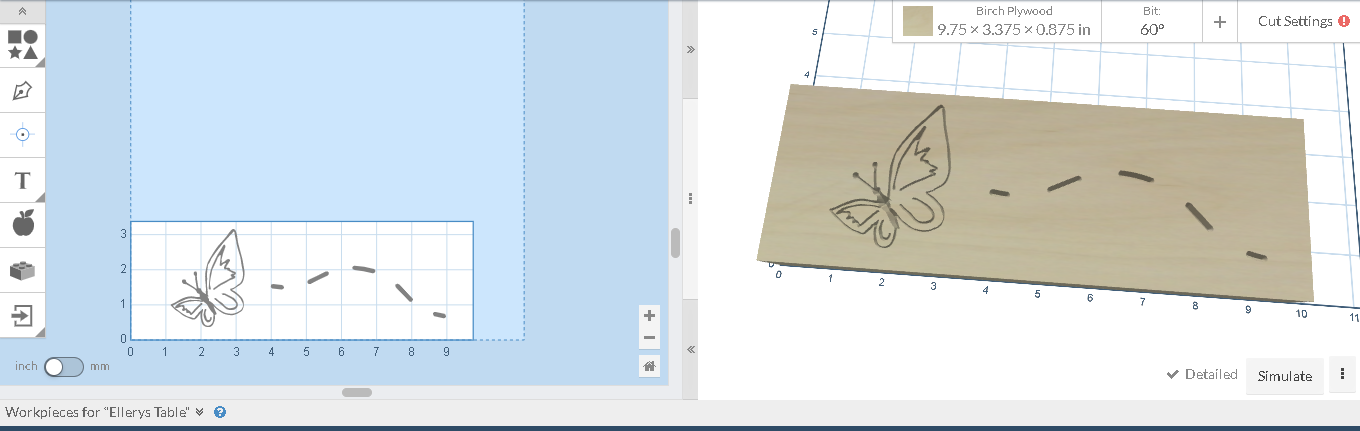
Task: Select the Pen drawing tool
Action: pos(23,91)
